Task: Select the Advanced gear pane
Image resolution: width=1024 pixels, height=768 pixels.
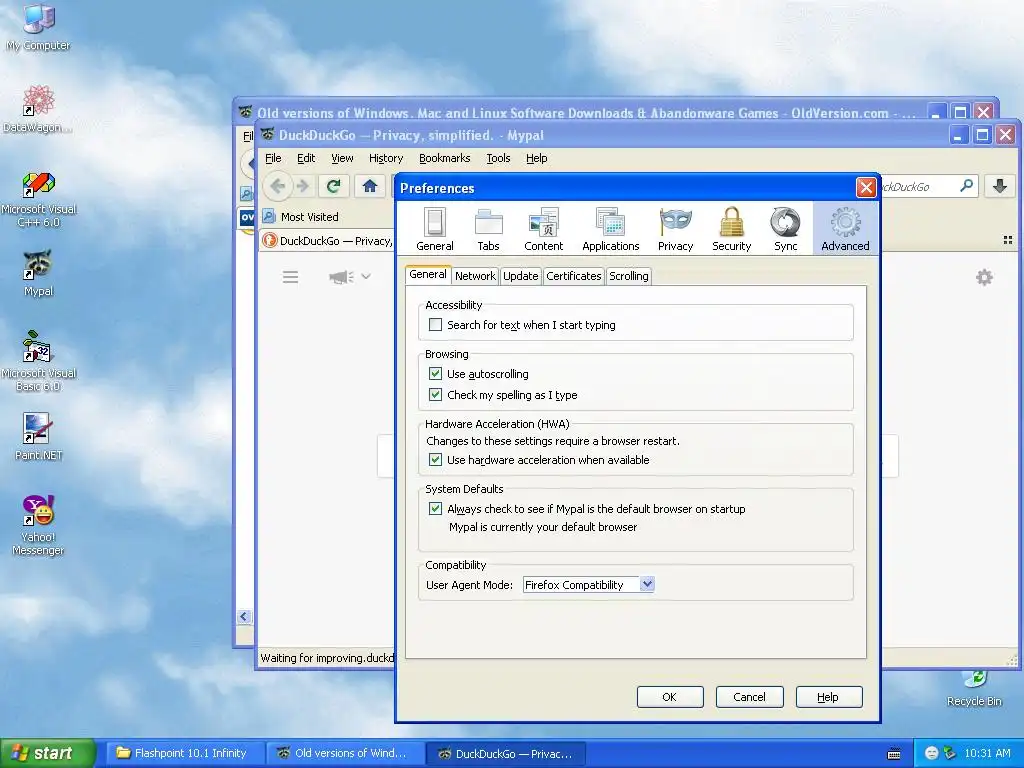Action: [x=845, y=229]
